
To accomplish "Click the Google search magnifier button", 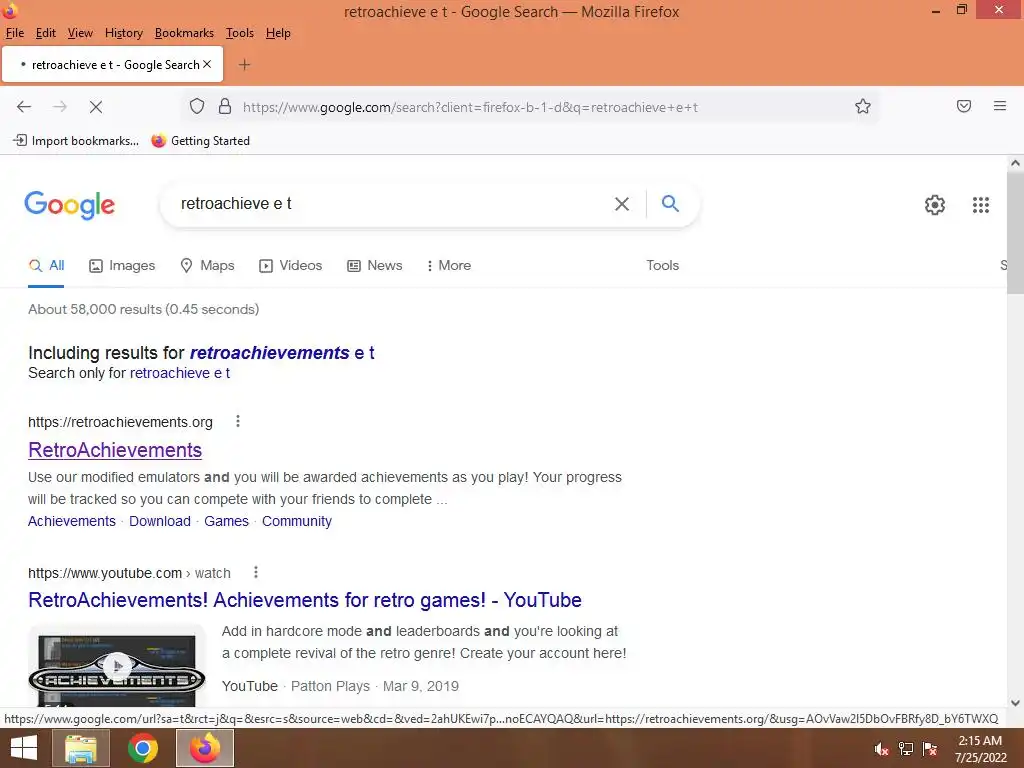I will tap(670, 203).
